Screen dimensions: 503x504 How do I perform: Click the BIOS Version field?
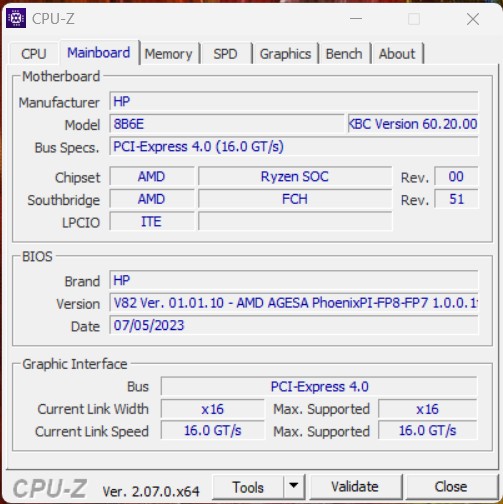pyautogui.click(x=294, y=303)
